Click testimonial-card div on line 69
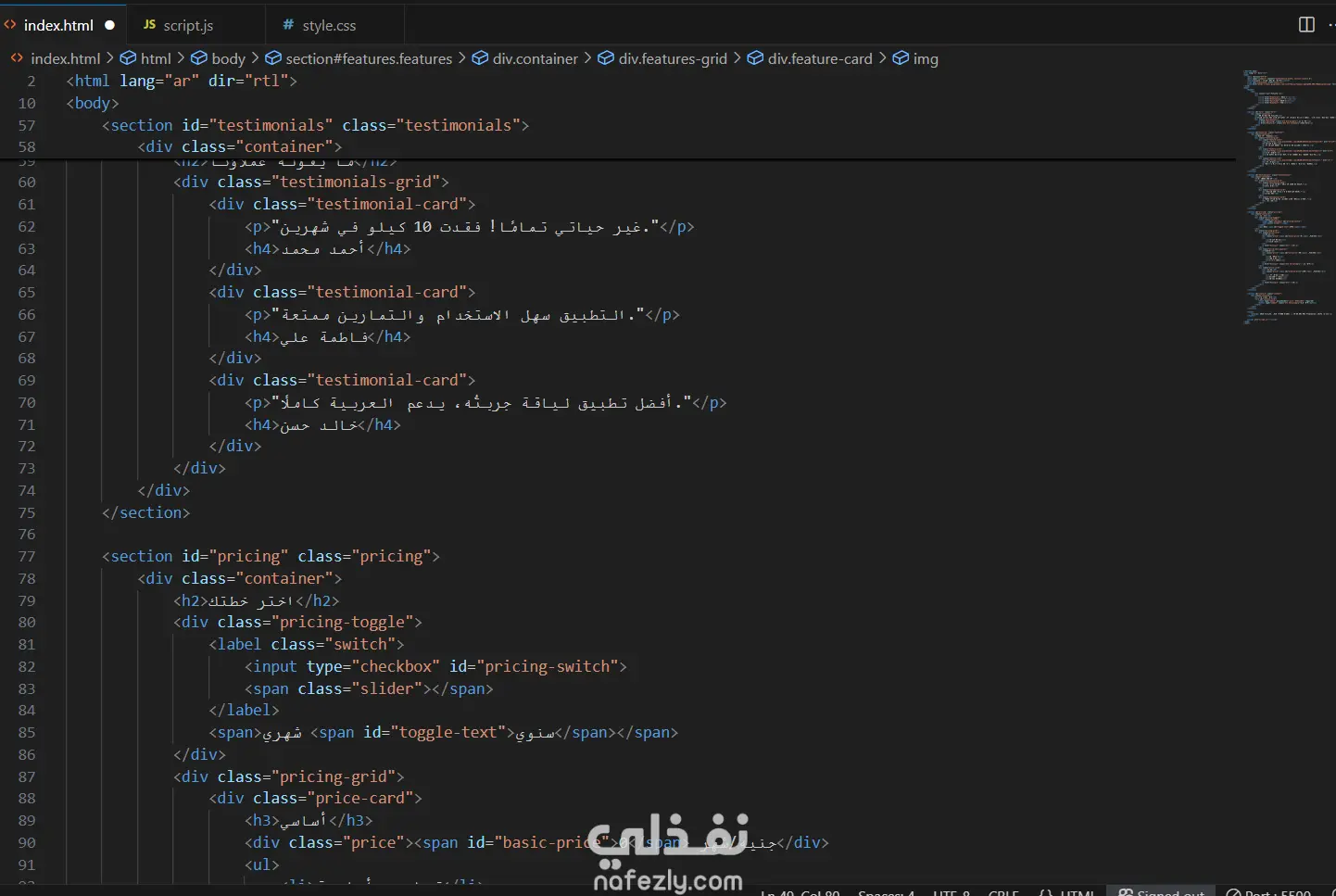The height and width of the screenshot is (896, 1336). click(x=342, y=380)
